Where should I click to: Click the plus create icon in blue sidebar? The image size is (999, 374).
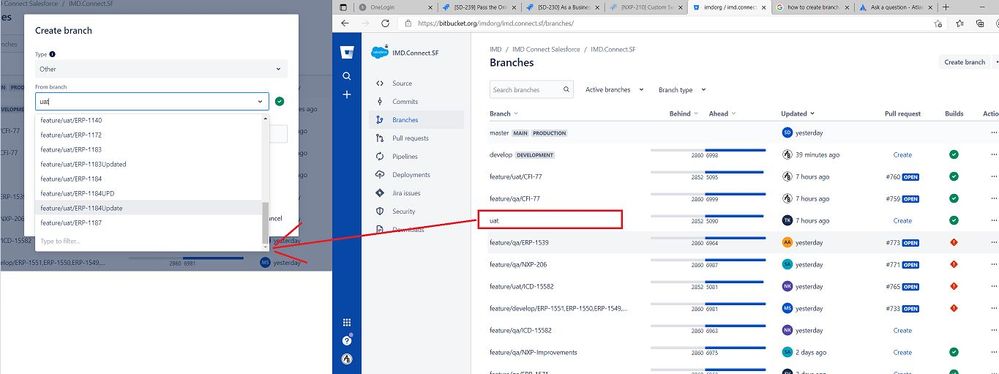click(347, 94)
